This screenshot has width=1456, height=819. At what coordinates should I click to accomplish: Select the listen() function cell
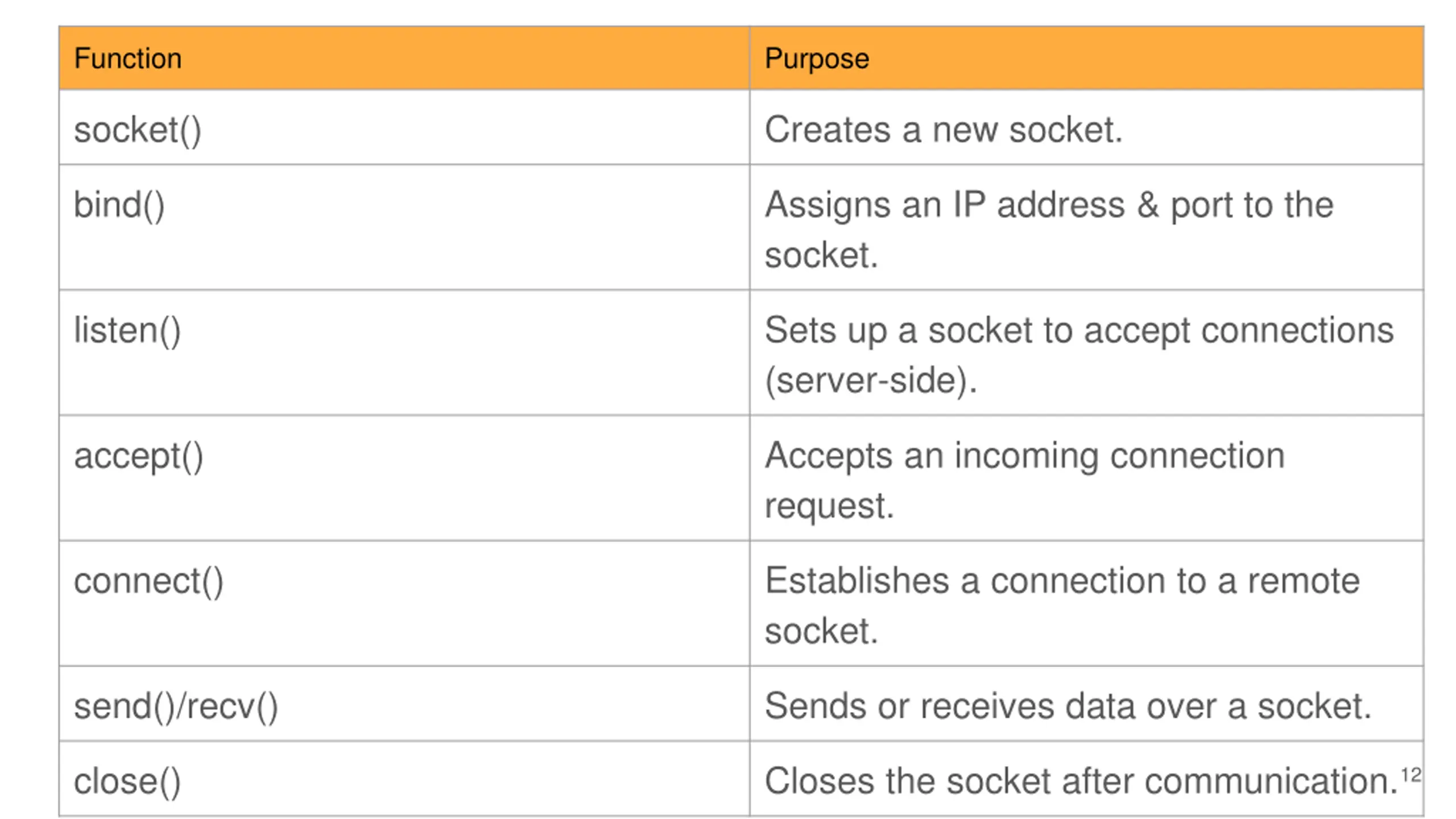tap(404, 353)
